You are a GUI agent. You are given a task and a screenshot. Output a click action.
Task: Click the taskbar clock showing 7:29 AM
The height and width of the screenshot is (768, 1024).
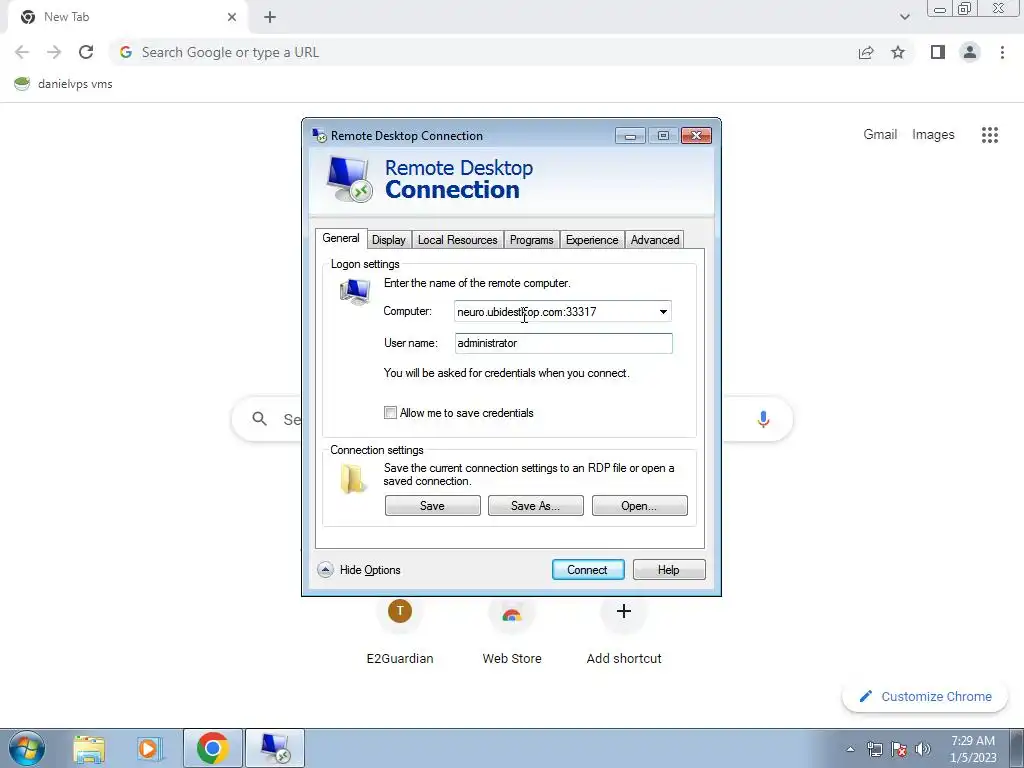pyautogui.click(x=973, y=749)
